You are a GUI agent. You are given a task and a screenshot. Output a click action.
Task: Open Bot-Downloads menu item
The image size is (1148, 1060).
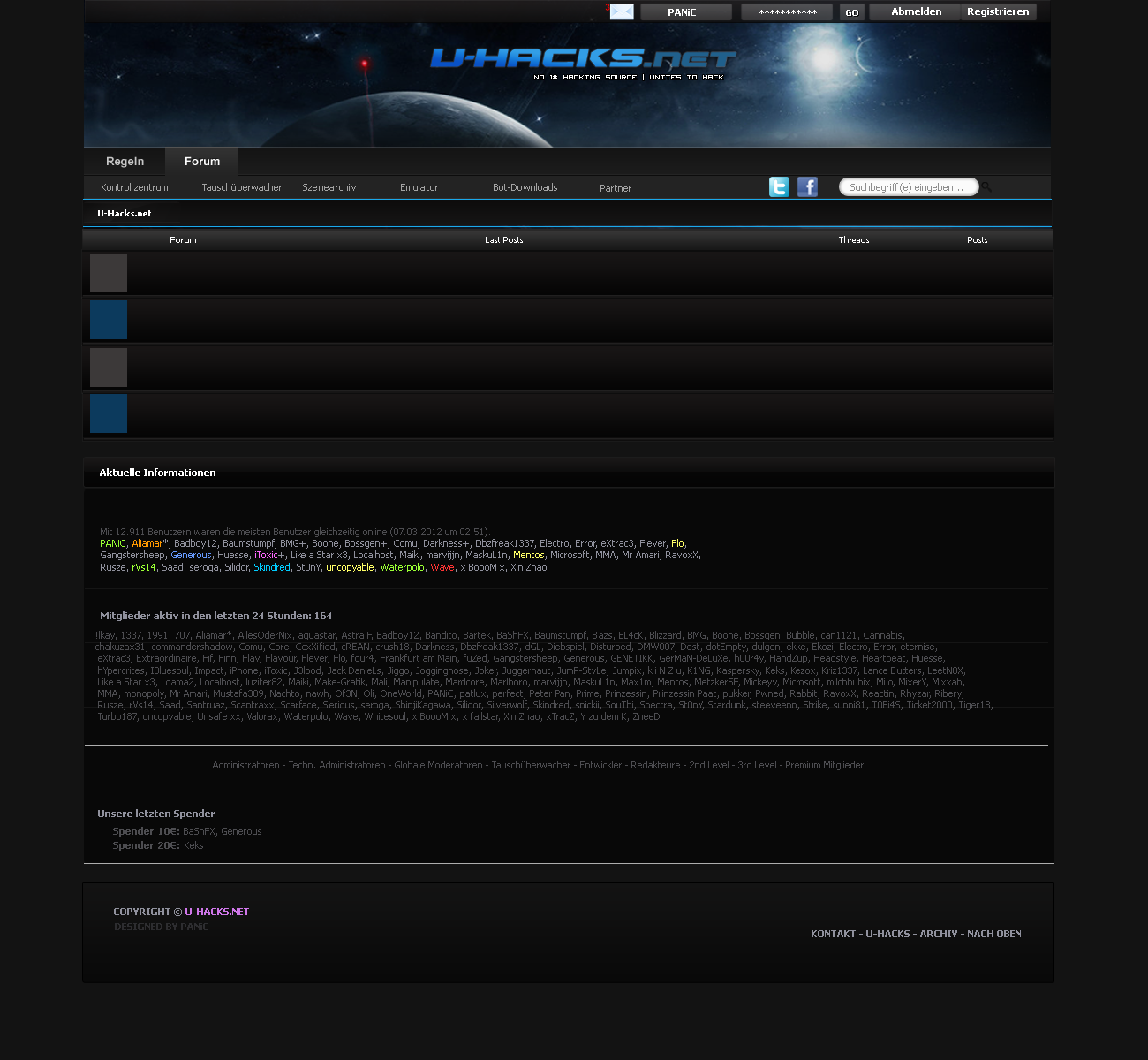[x=525, y=187]
